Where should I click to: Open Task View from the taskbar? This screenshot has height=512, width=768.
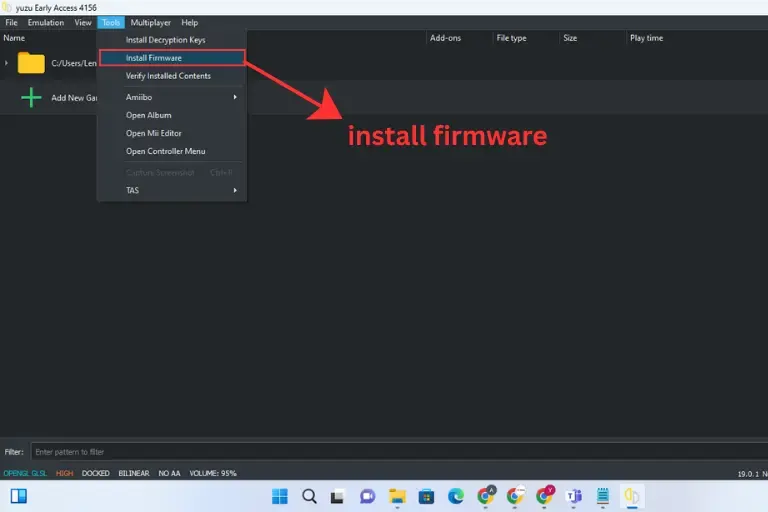[337, 496]
